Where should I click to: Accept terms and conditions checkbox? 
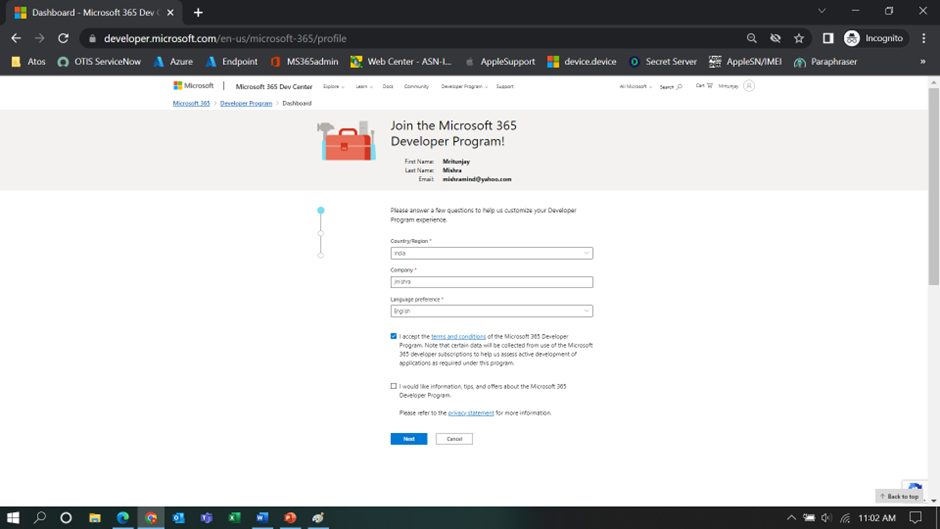tap(393, 336)
